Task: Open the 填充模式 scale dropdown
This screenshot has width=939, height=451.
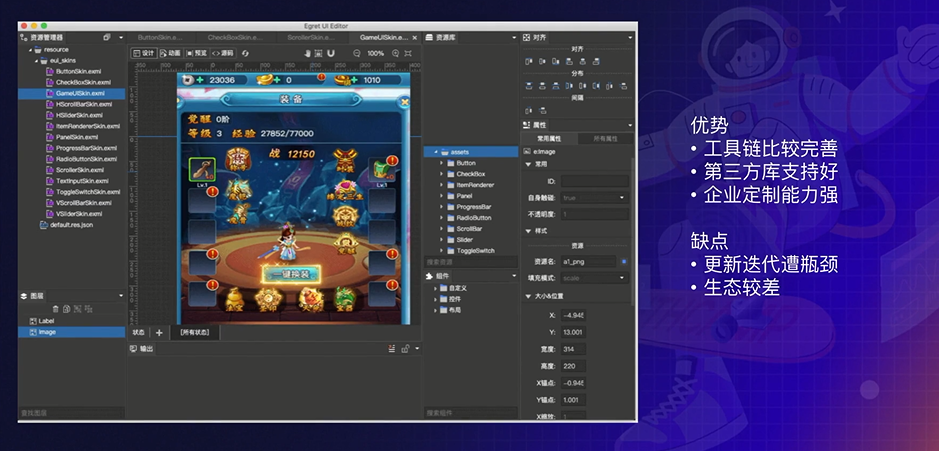Action: pyautogui.click(x=595, y=278)
